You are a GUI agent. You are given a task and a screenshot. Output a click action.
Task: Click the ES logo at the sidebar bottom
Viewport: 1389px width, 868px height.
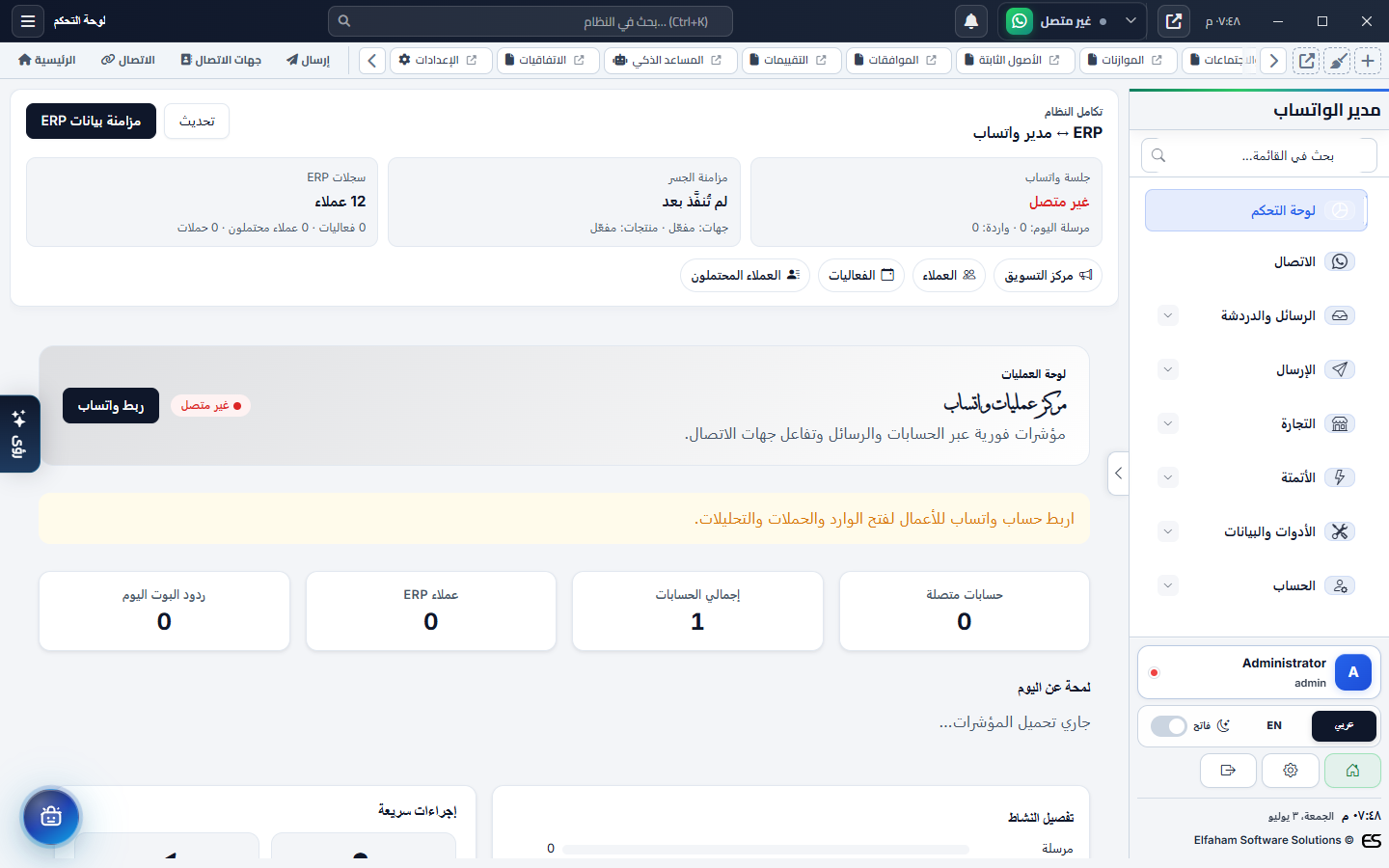pos(1371,840)
